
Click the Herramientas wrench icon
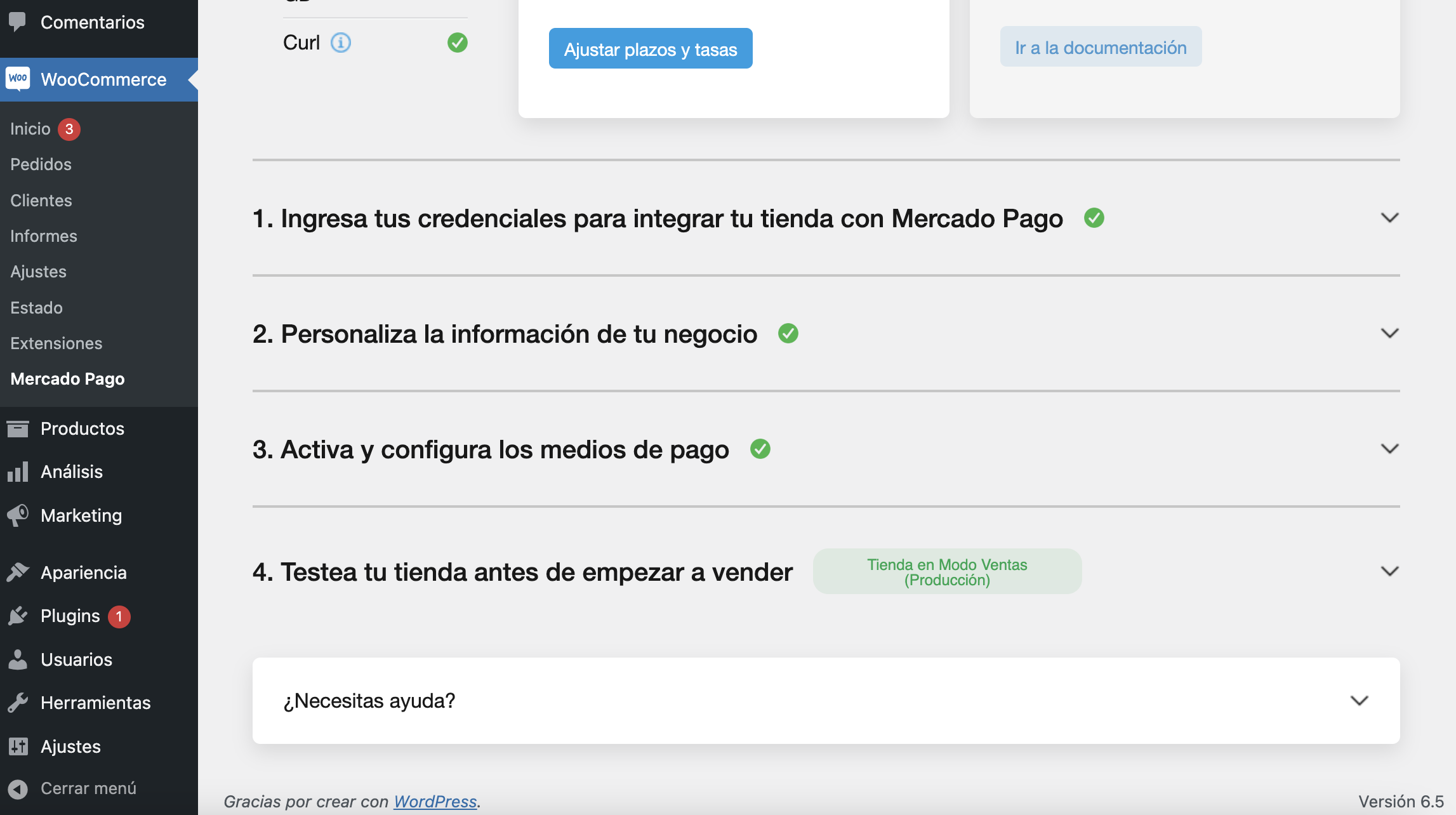click(x=18, y=703)
